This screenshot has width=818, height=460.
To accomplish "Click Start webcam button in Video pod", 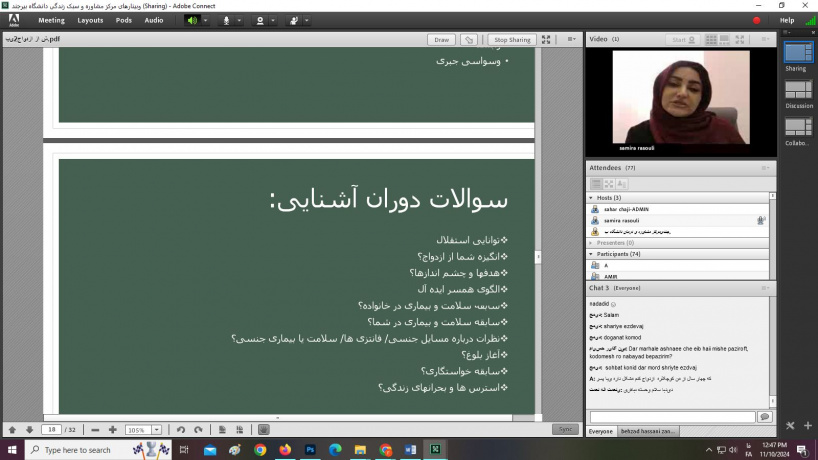I will click(683, 40).
